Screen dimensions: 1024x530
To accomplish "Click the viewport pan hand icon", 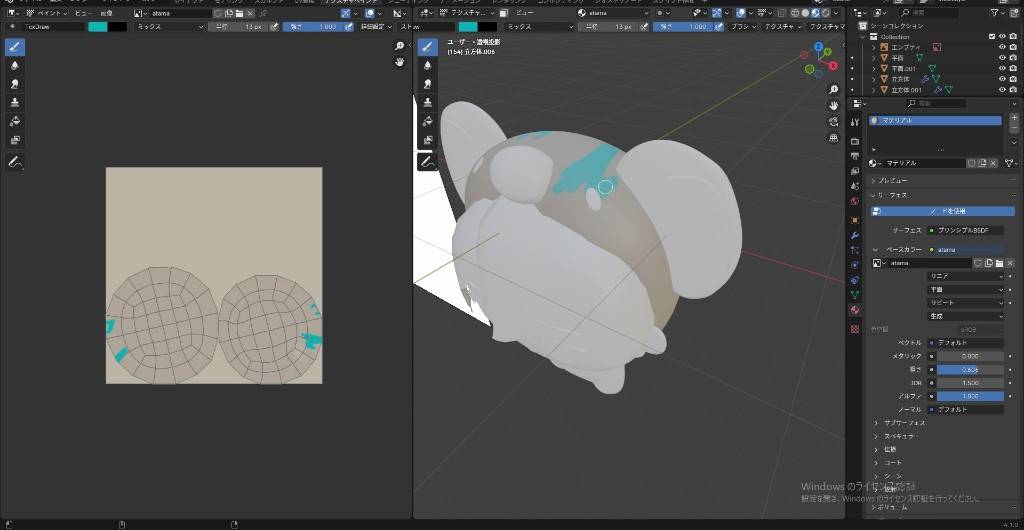I will 834,105.
